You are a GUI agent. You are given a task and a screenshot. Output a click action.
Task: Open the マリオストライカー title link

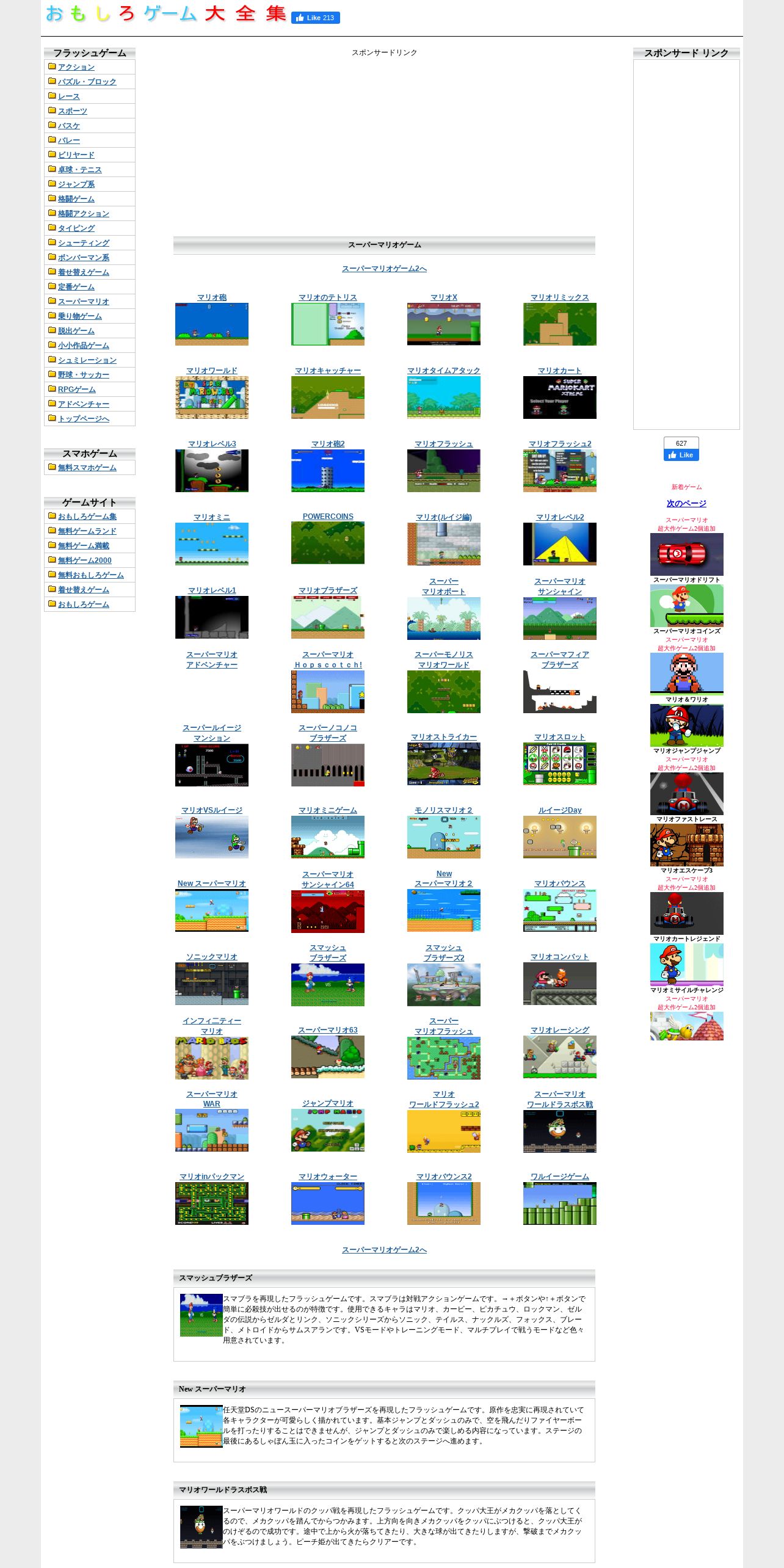(444, 737)
